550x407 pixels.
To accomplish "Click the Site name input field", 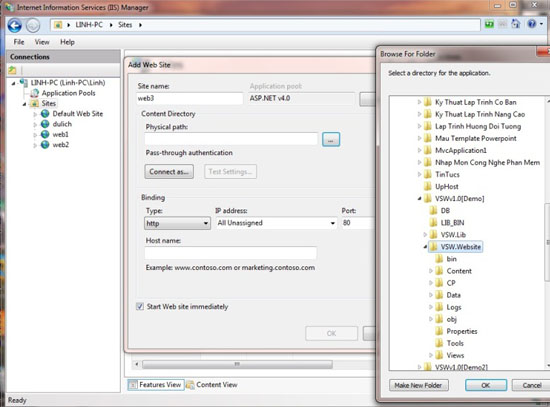I will coord(190,98).
